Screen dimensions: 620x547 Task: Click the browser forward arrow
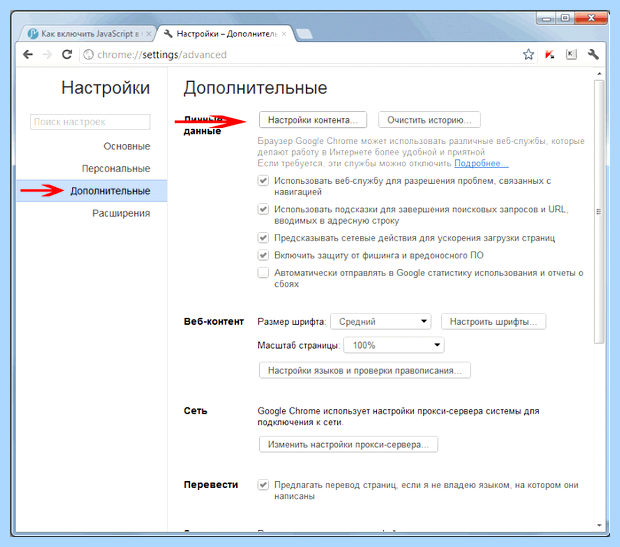click(x=47, y=55)
